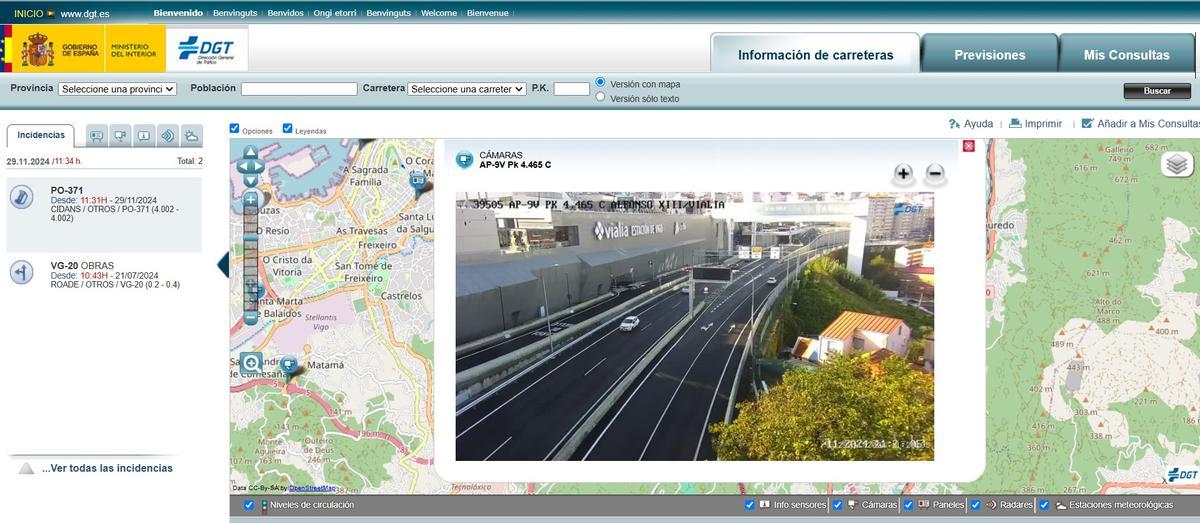Image resolution: width=1200 pixels, height=523 pixels.
Task: Switch to Mis Consultas tab
Action: [x=1127, y=54]
